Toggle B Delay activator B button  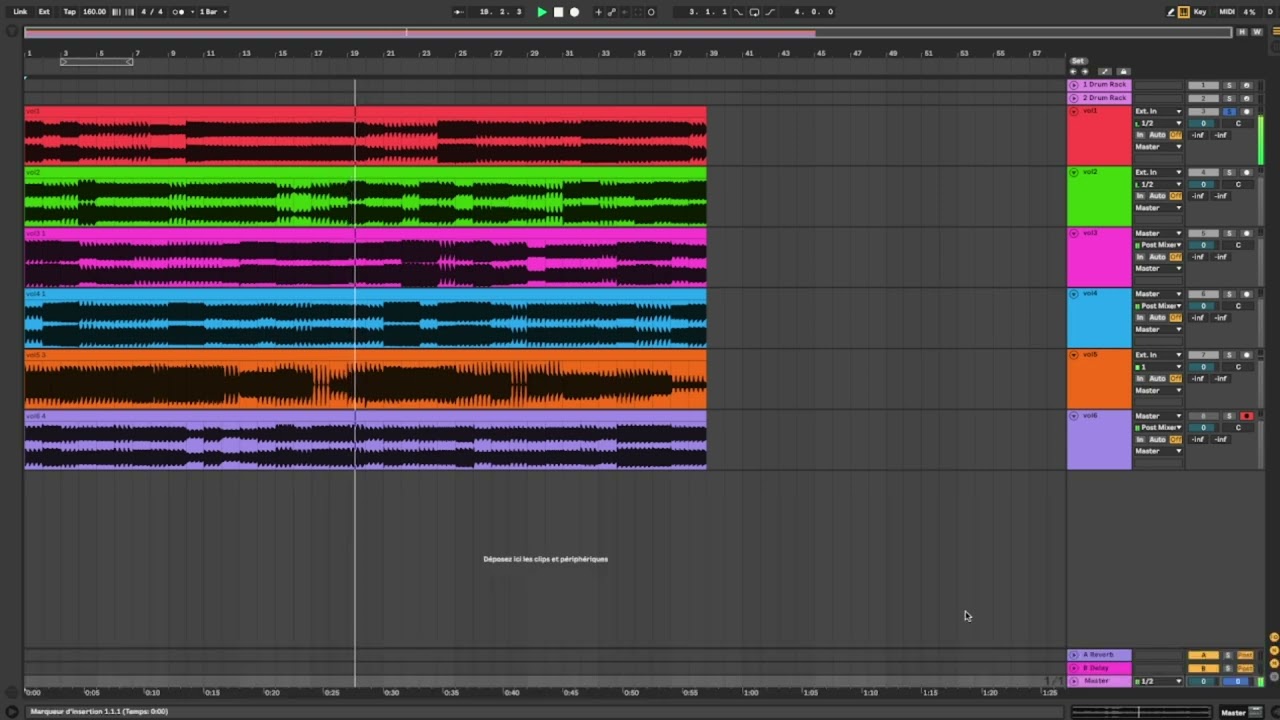(1204, 668)
